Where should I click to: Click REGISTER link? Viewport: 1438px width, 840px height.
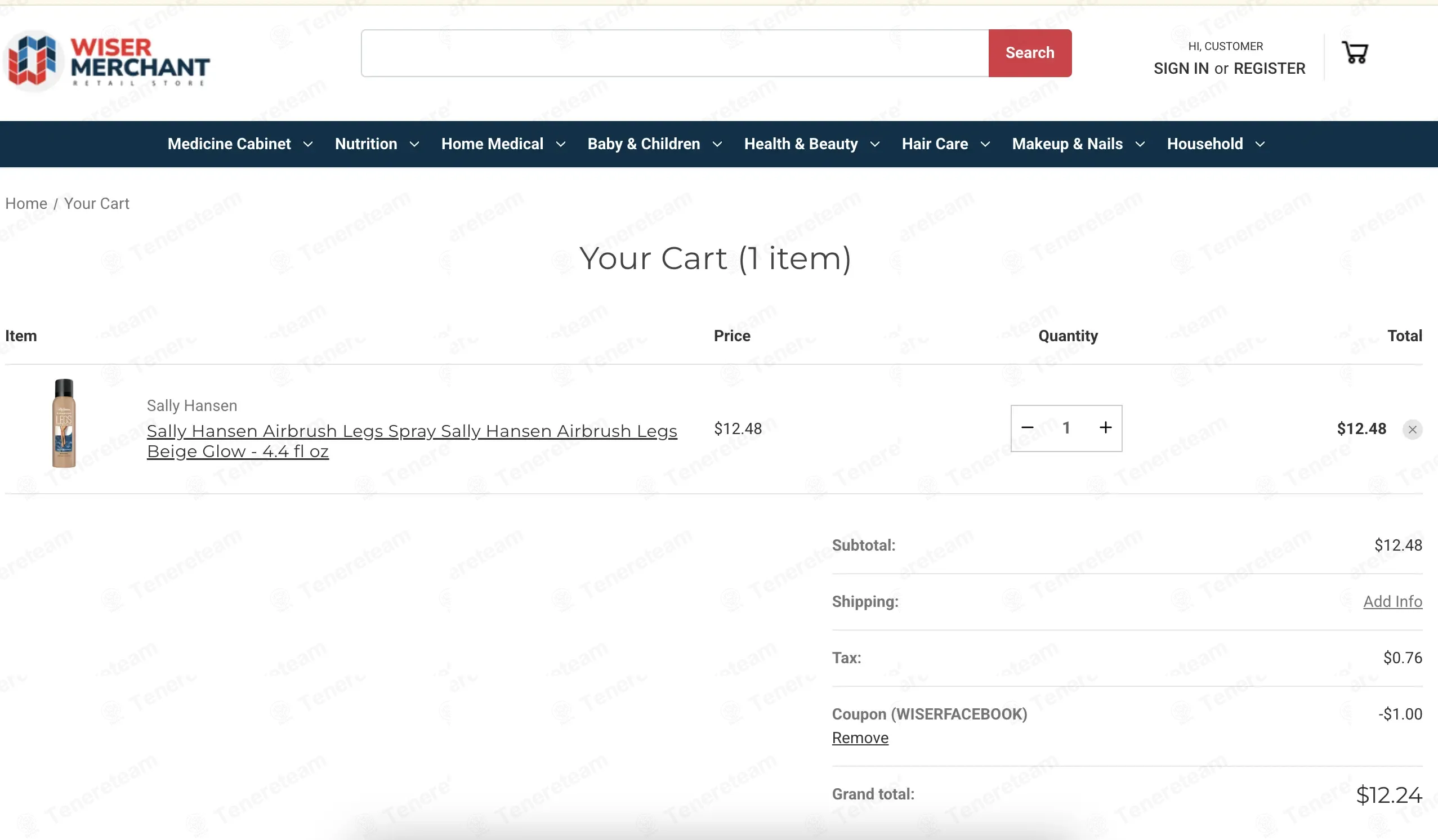pos(1269,69)
